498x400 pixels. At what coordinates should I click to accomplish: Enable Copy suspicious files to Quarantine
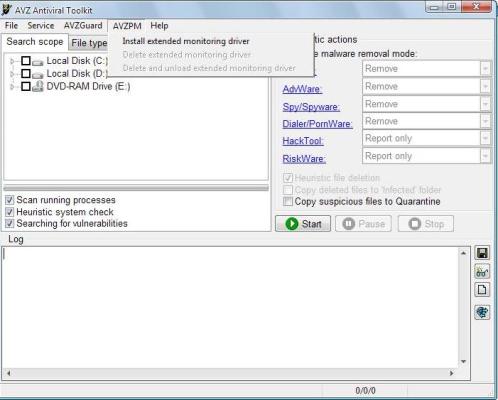pos(288,201)
